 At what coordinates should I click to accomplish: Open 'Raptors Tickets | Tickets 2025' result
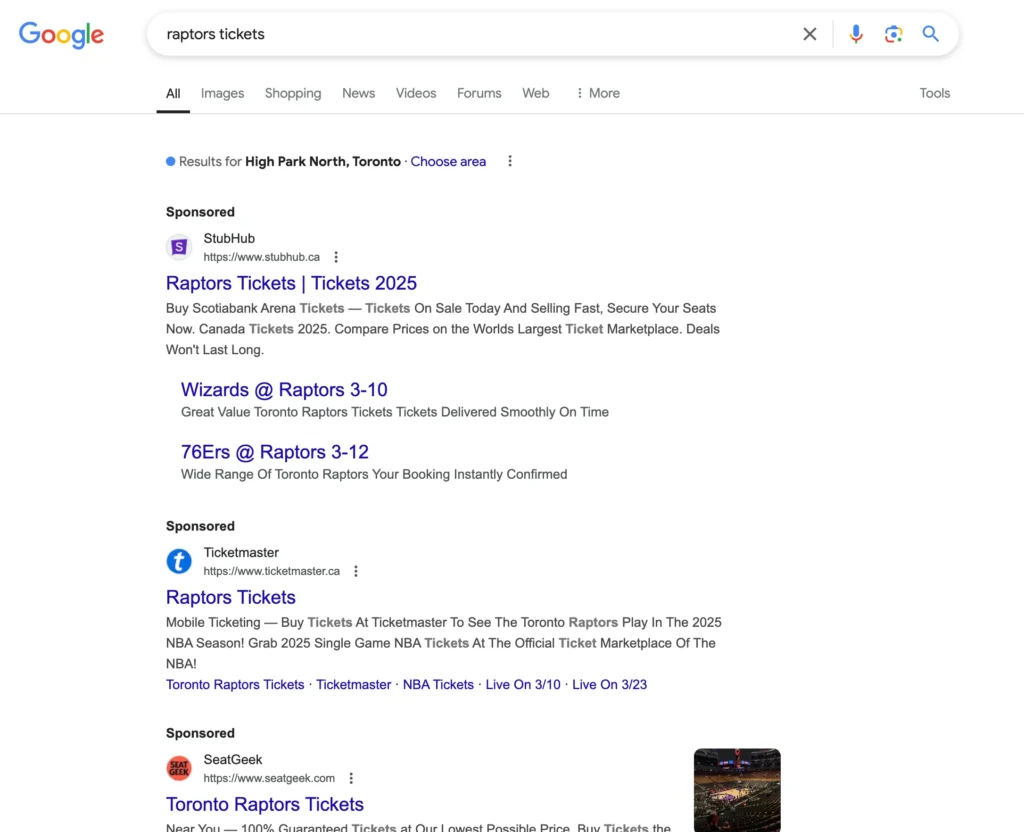(x=291, y=283)
